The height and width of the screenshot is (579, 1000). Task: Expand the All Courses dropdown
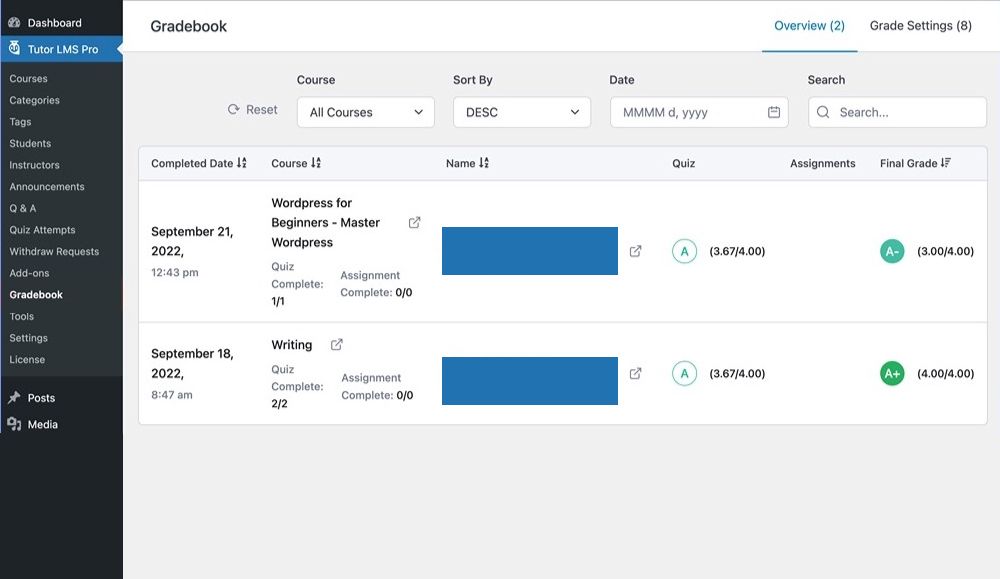365,113
